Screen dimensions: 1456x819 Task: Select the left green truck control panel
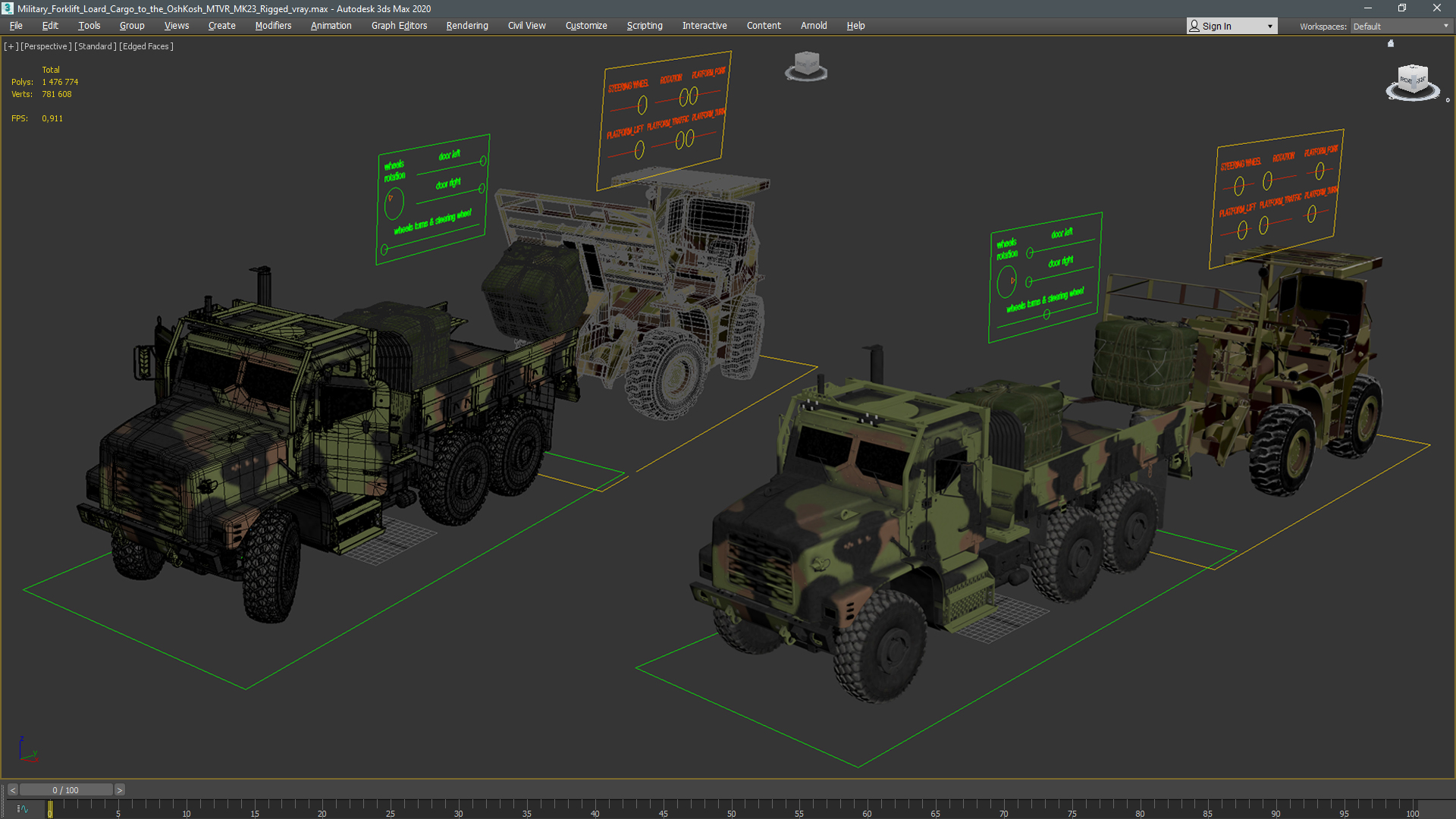pyautogui.click(x=433, y=199)
